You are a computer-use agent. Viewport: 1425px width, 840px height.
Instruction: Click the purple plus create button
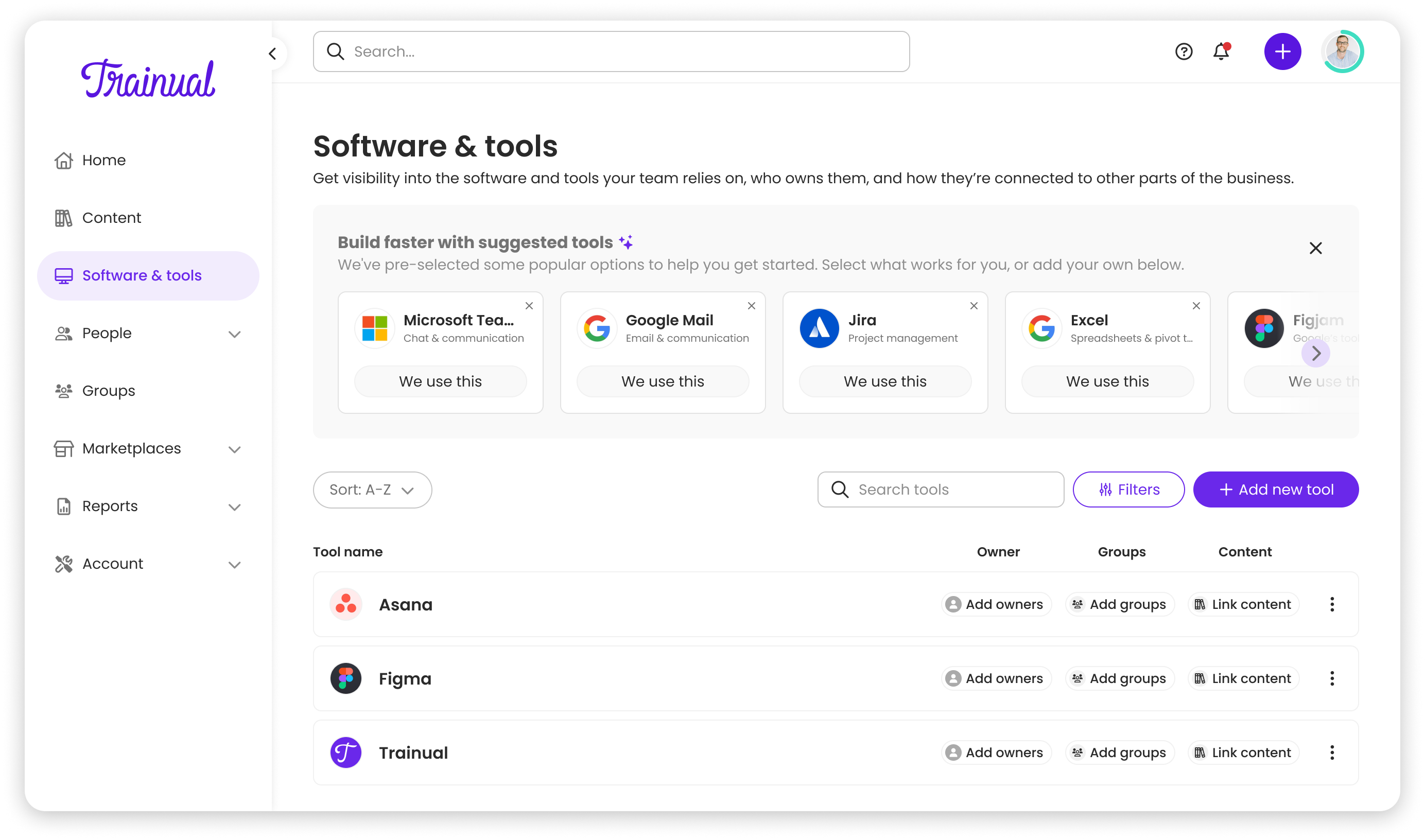click(x=1282, y=51)
